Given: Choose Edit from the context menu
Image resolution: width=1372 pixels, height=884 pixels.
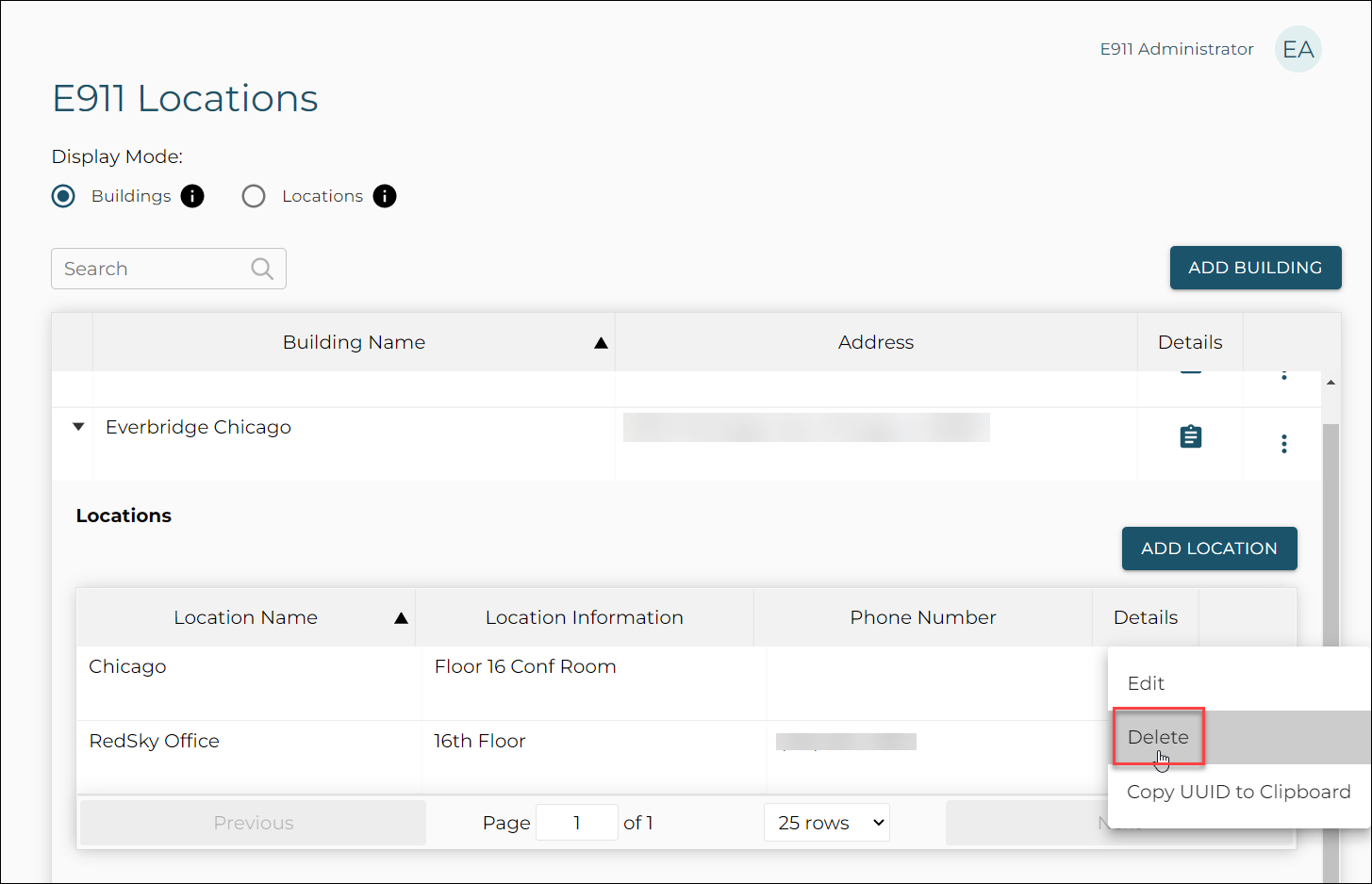Looking at the screenshot, I should [x=1146, y=683].
